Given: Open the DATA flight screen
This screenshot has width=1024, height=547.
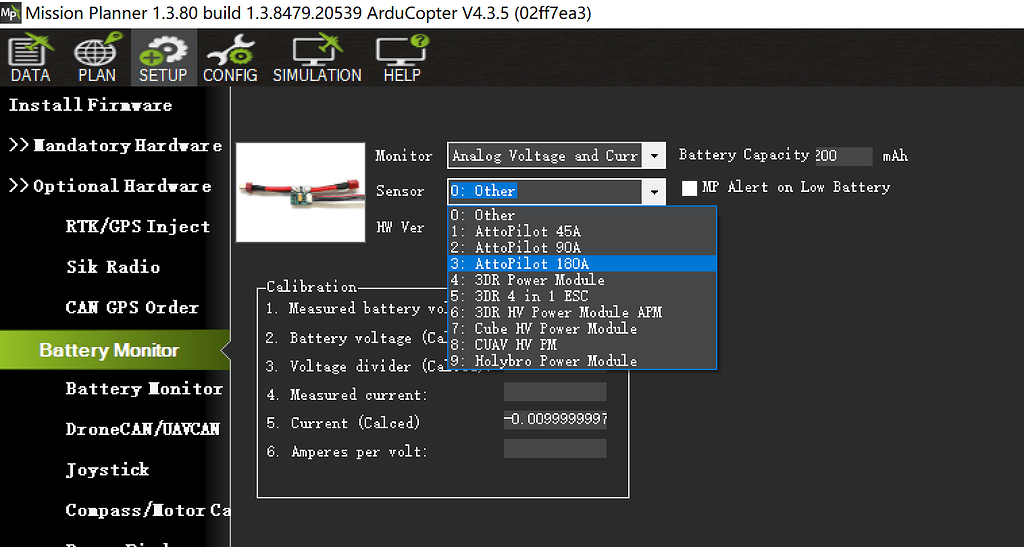Looking at the screenshot, I should (x=30, y=59).
